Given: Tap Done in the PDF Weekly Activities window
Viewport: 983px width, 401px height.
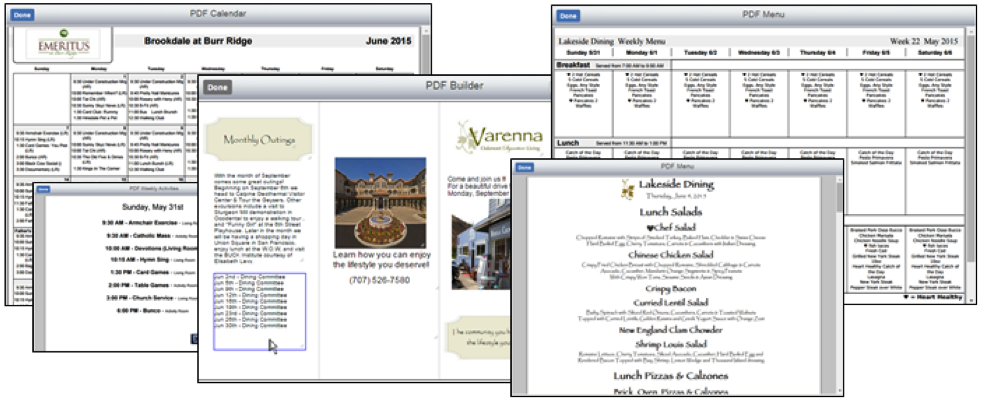Looking at the screenshot, I should pos(43,188).
